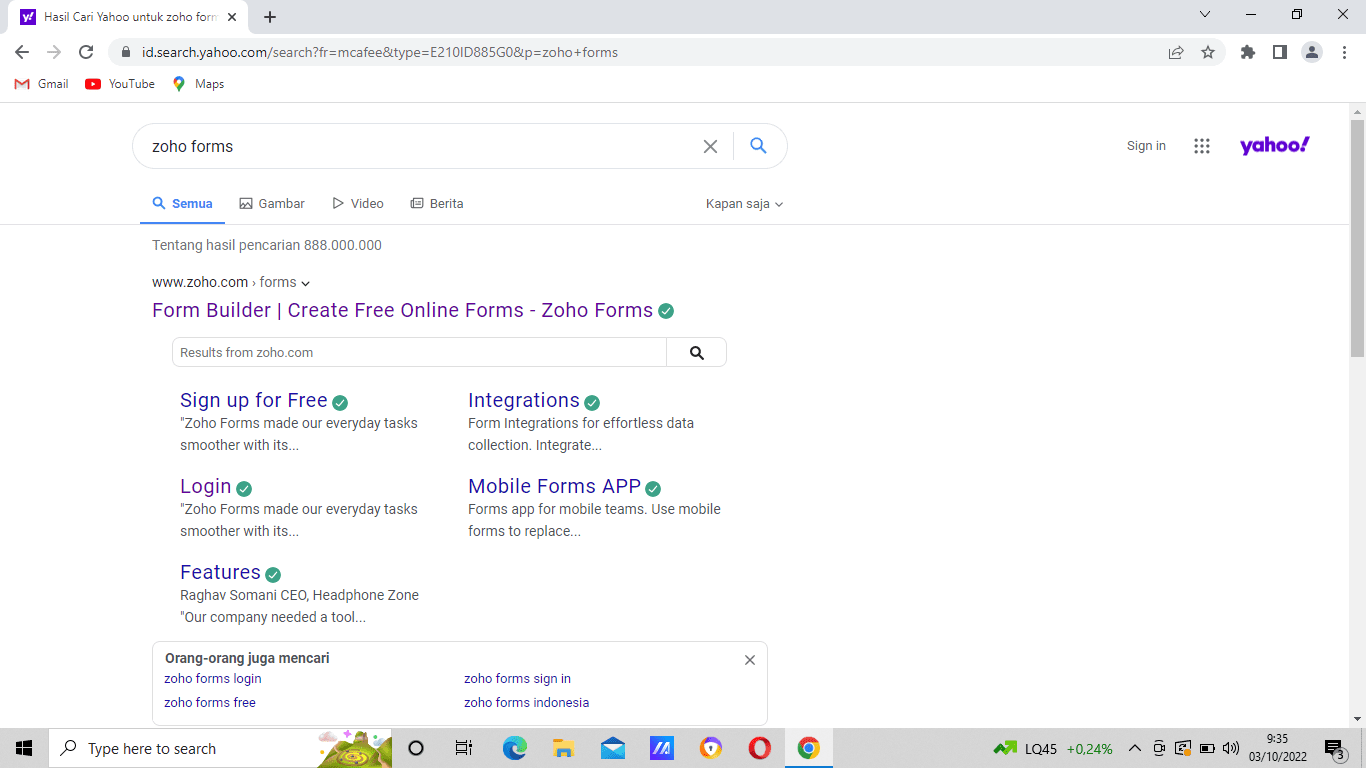The image size is (1366, 768).
Task: Open a new browser tab
Action: [x=270, y=17]
